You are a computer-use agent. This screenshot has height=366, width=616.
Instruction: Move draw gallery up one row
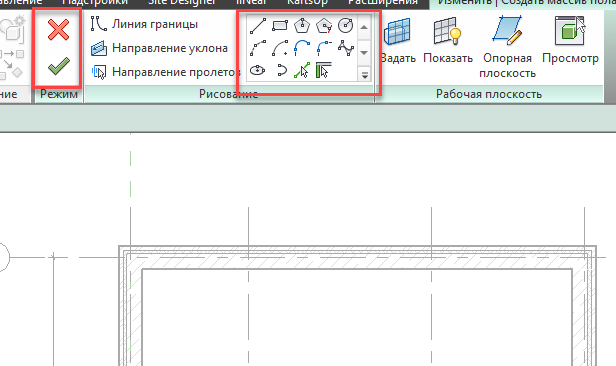tap(364, 27)
